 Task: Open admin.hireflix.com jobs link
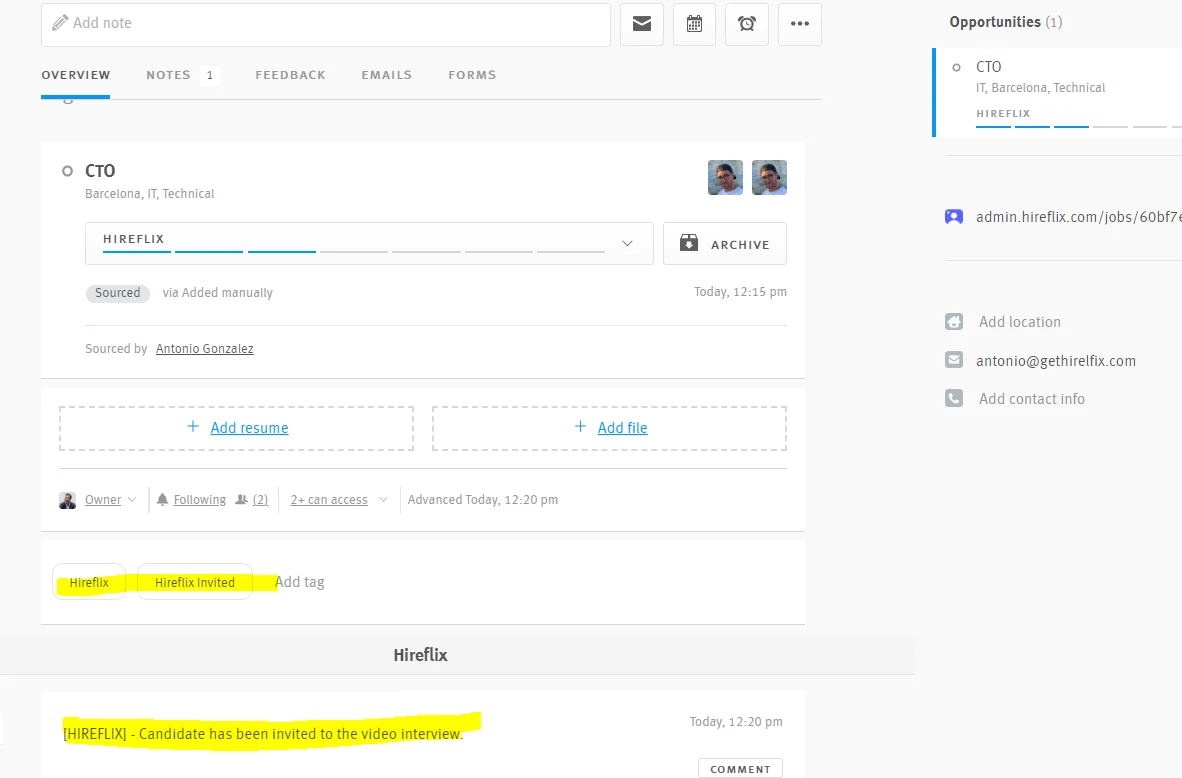click(x=1078, y=217)
